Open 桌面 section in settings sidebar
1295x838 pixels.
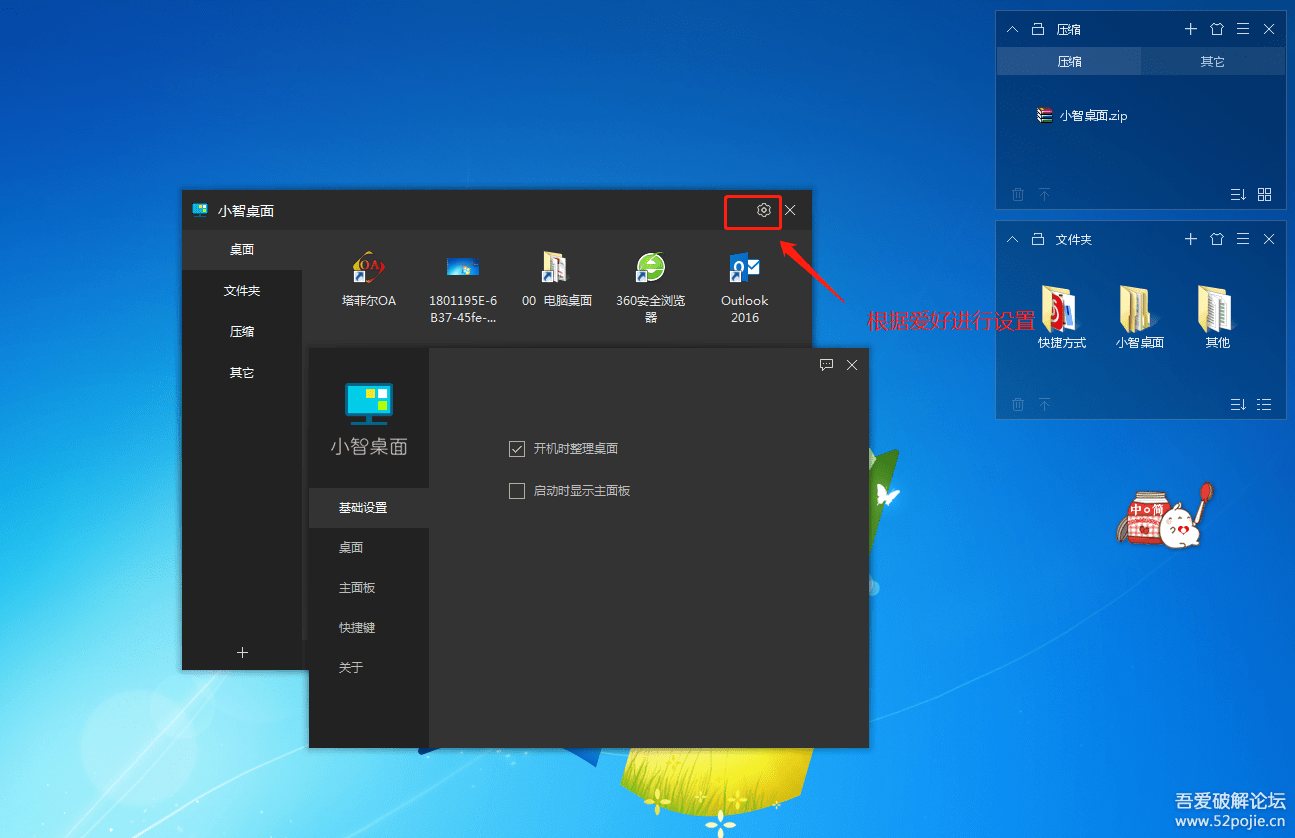(x=369, y=547)
